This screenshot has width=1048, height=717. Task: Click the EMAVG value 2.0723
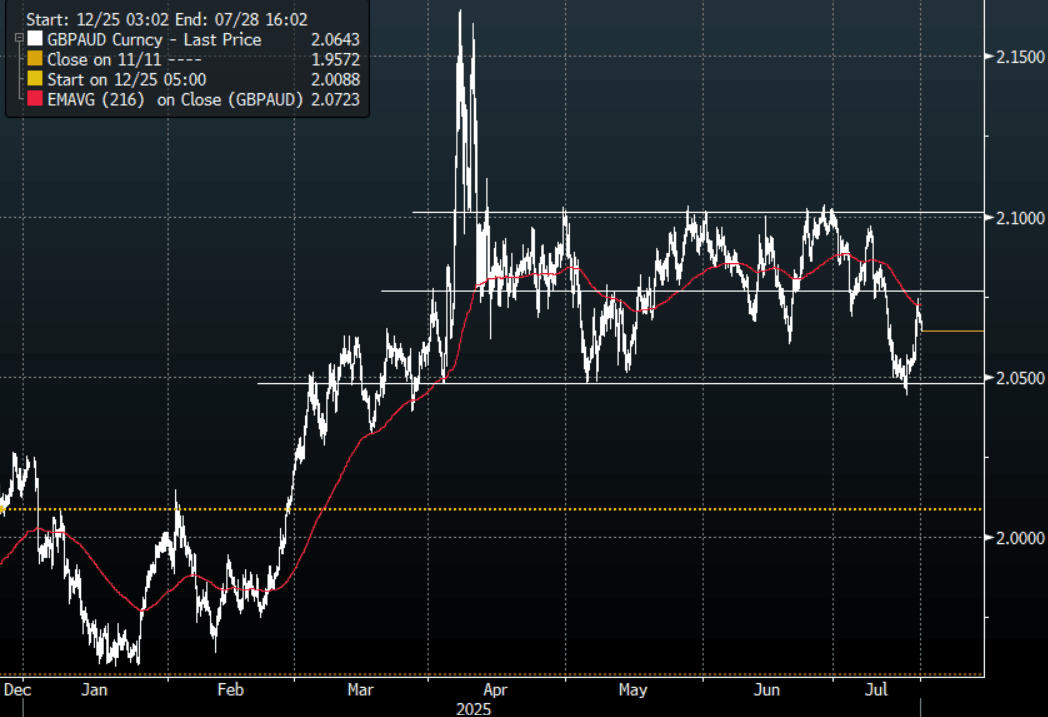336,100
